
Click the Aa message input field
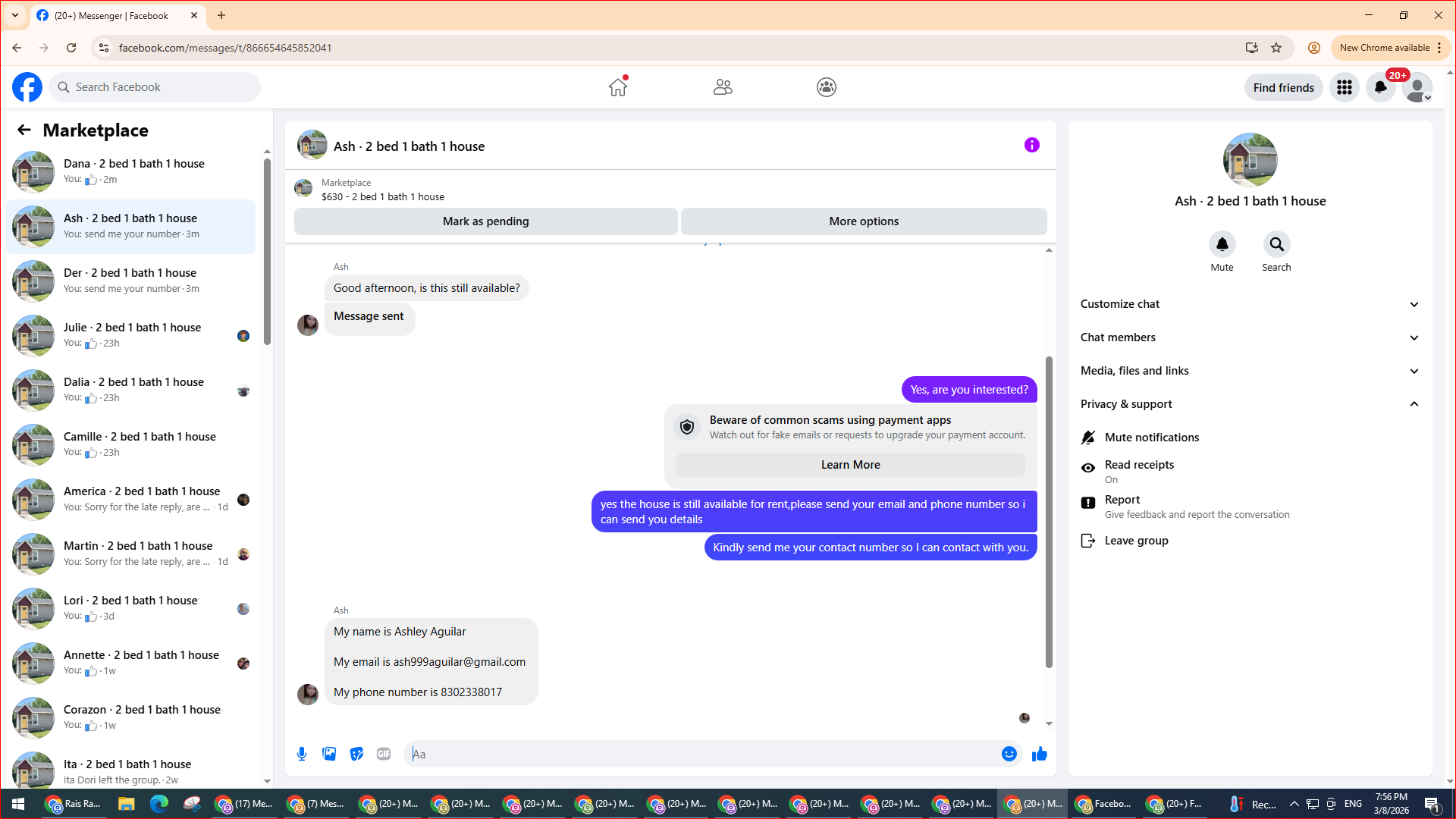[701, 754]
